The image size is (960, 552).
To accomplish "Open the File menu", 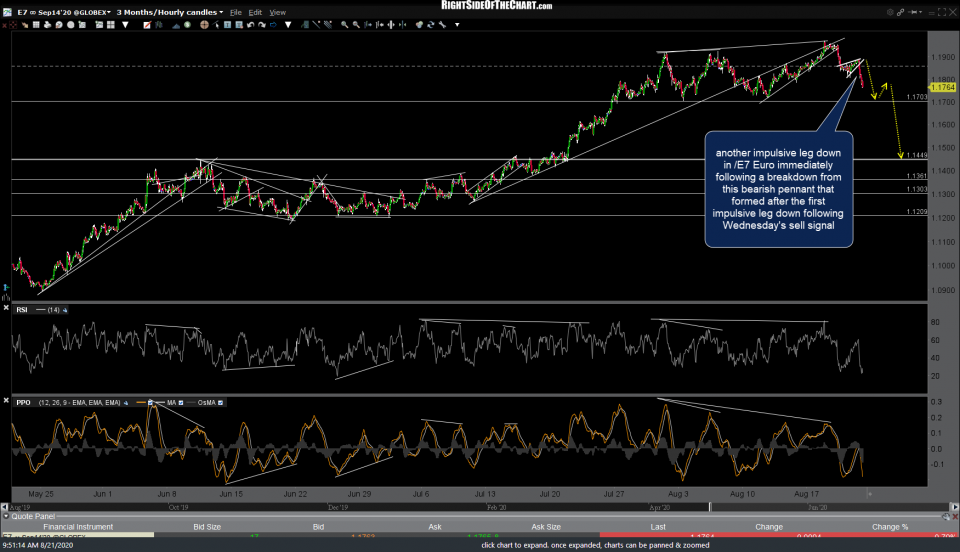I will coord(236,12).
